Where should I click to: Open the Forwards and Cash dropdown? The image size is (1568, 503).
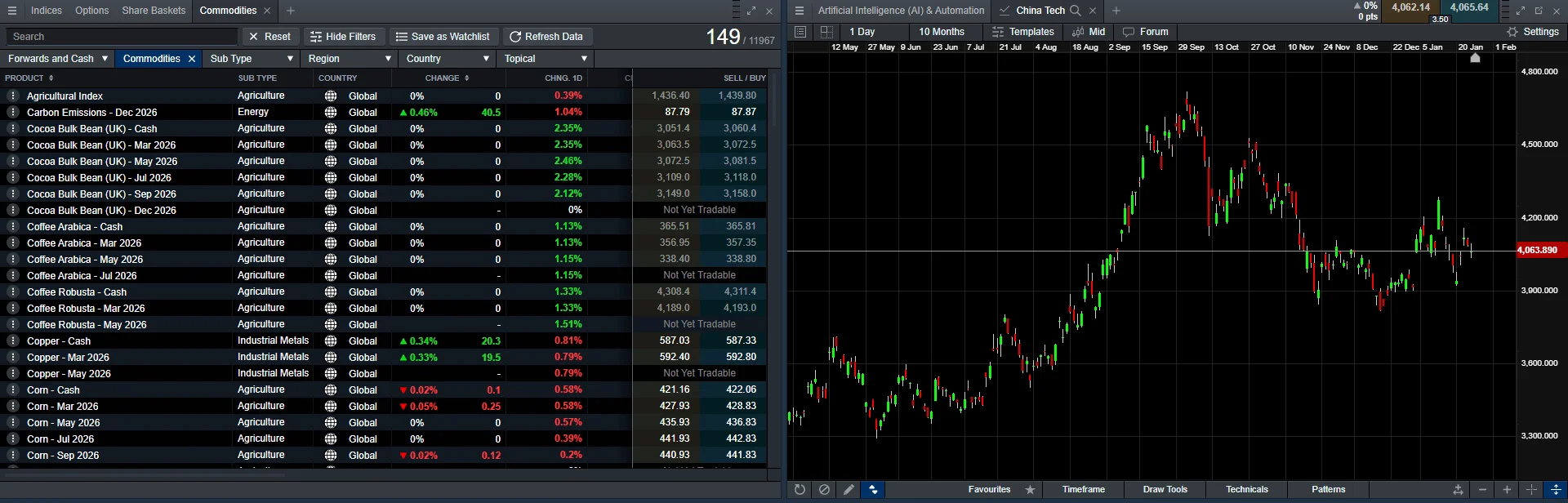pyautogui.click(x=57, y=59)
